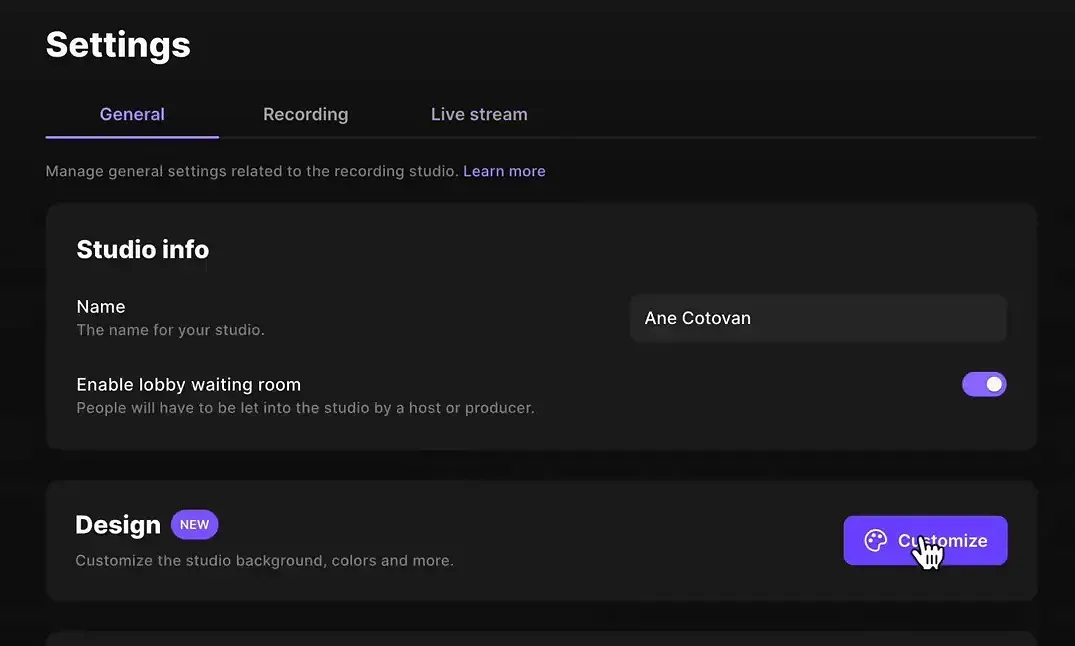Click the Customize button in the Design section
The height and width of the screenshot is (646, 1075).
tap(925, 540)
